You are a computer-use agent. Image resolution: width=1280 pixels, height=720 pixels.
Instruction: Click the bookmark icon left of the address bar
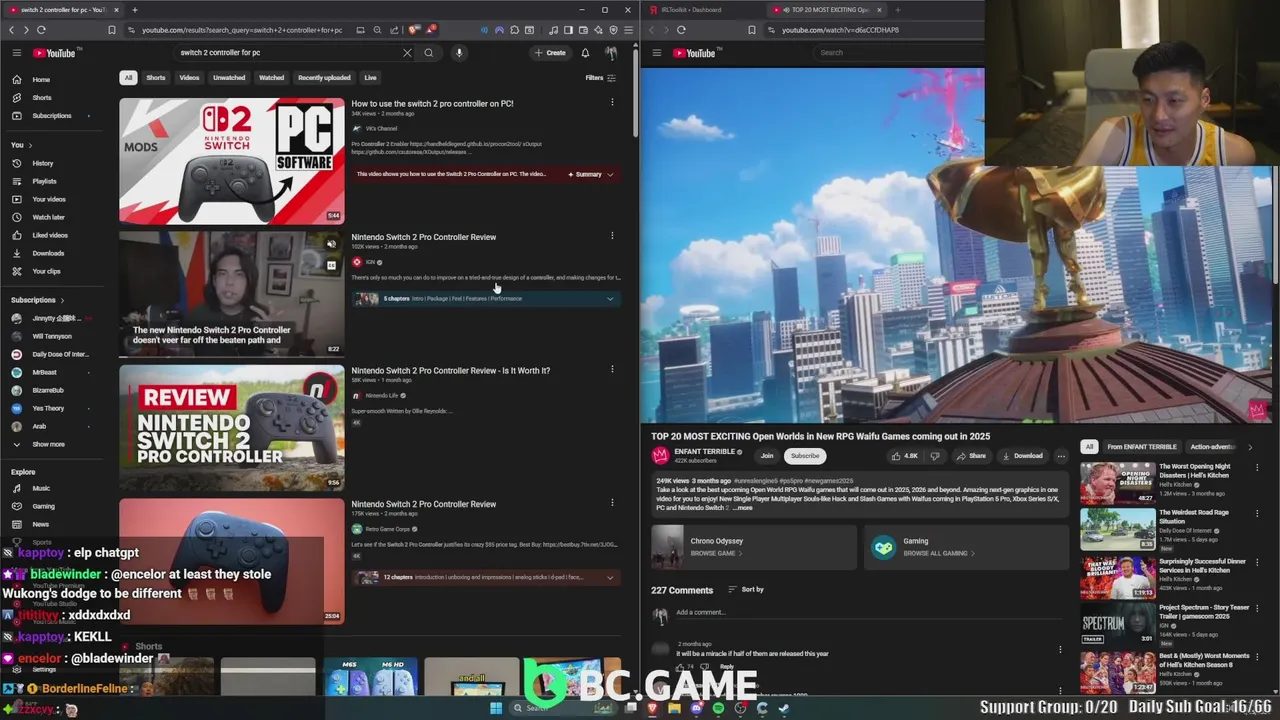(x=111, y=30)
